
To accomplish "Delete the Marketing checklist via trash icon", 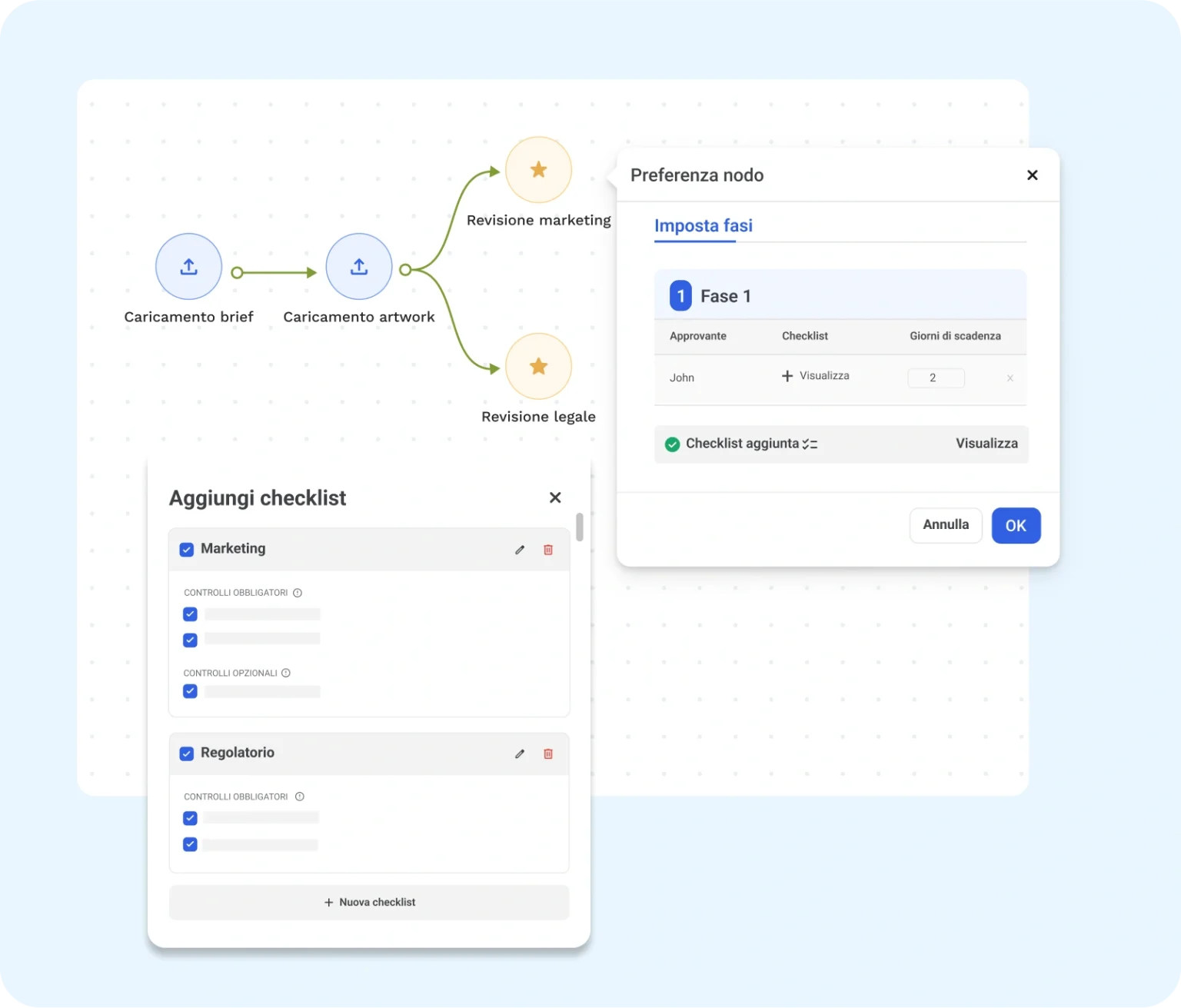I will tap(548, 550).
